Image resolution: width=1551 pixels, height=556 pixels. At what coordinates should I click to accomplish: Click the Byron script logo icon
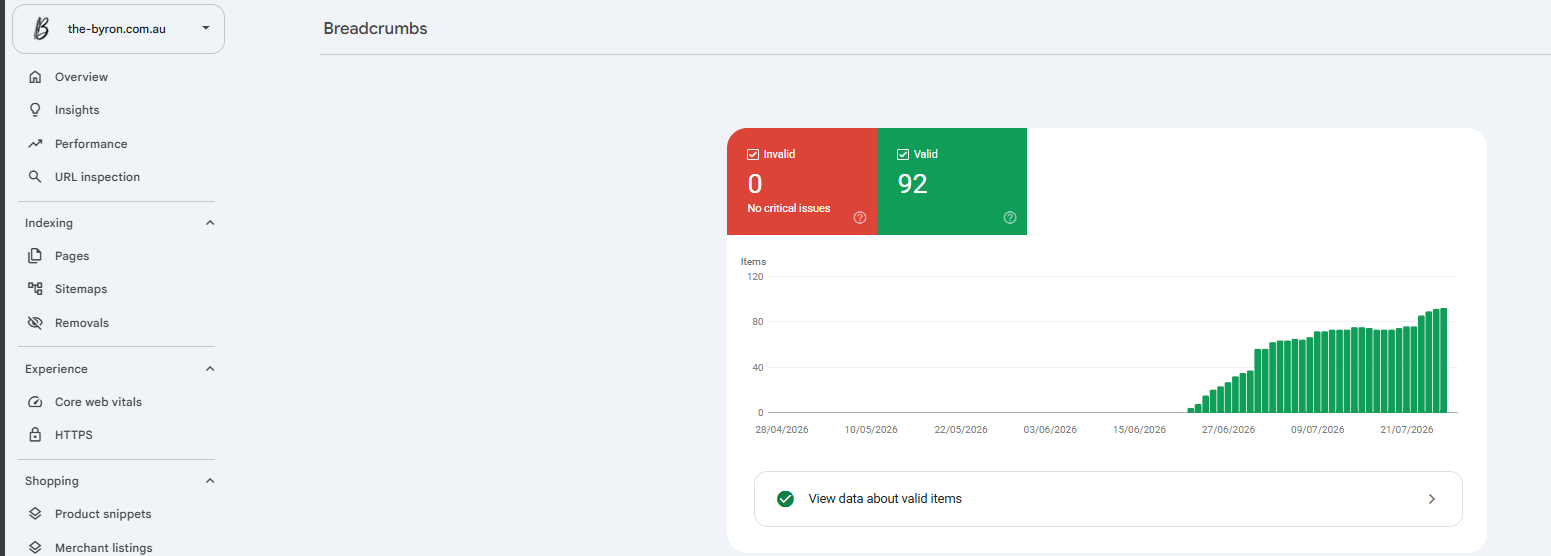coord(41,29)
